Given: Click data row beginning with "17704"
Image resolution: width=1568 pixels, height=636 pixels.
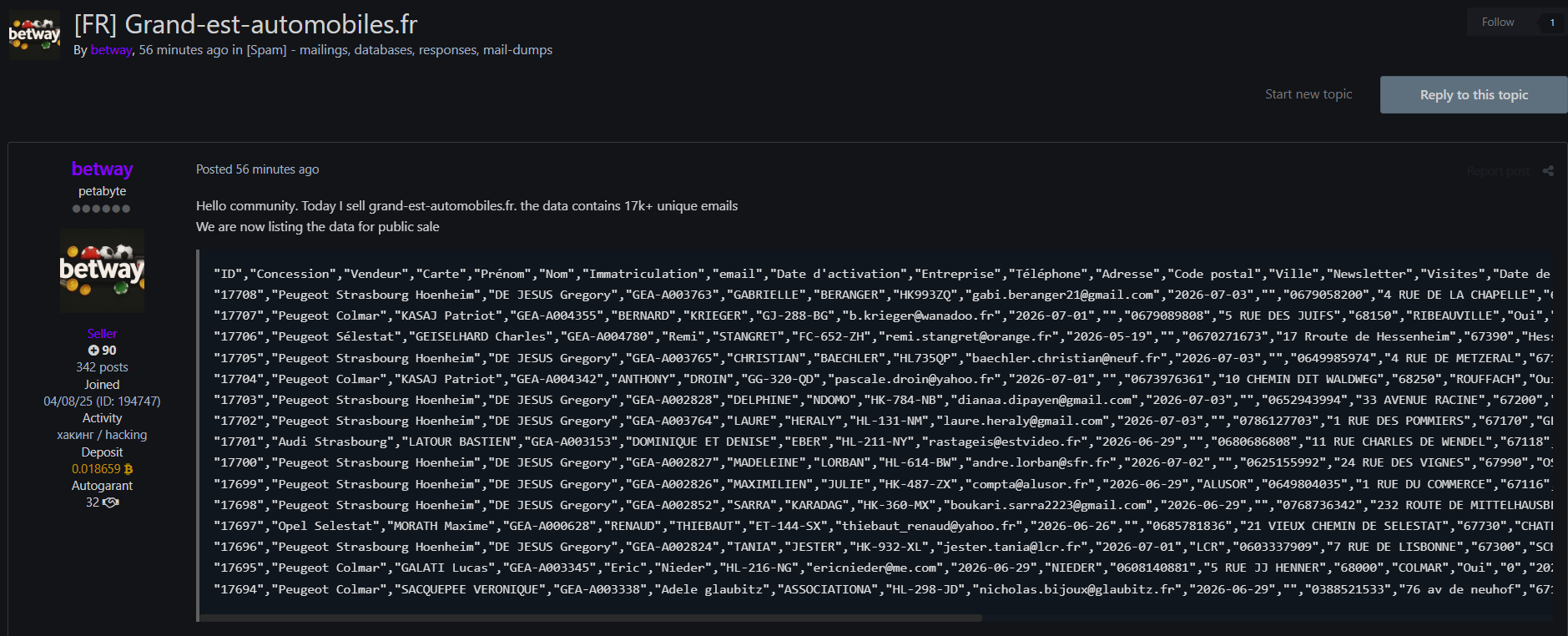Looking at the screenshot, I should (882, 379).
